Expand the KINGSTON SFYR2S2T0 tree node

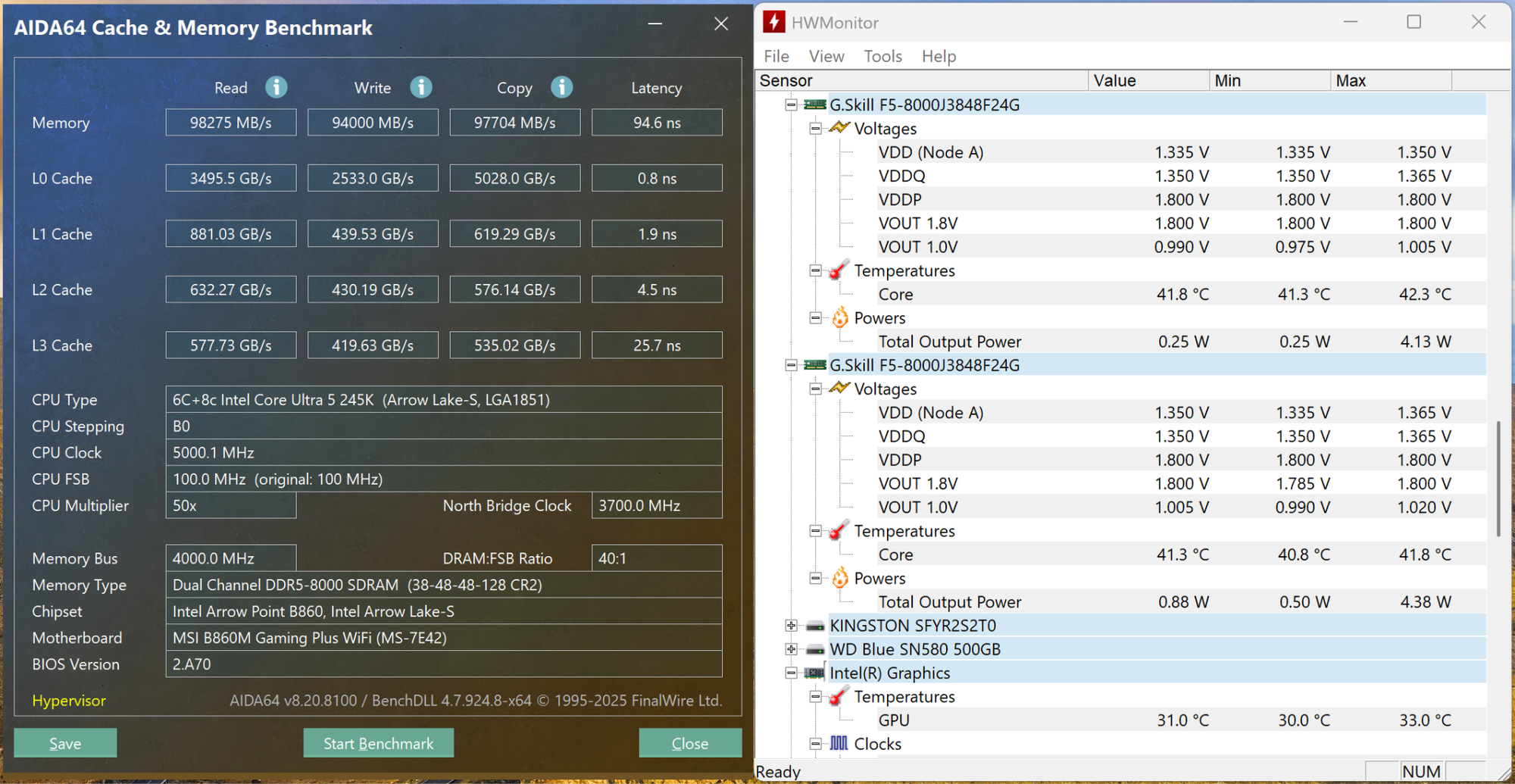pos(792,626)
